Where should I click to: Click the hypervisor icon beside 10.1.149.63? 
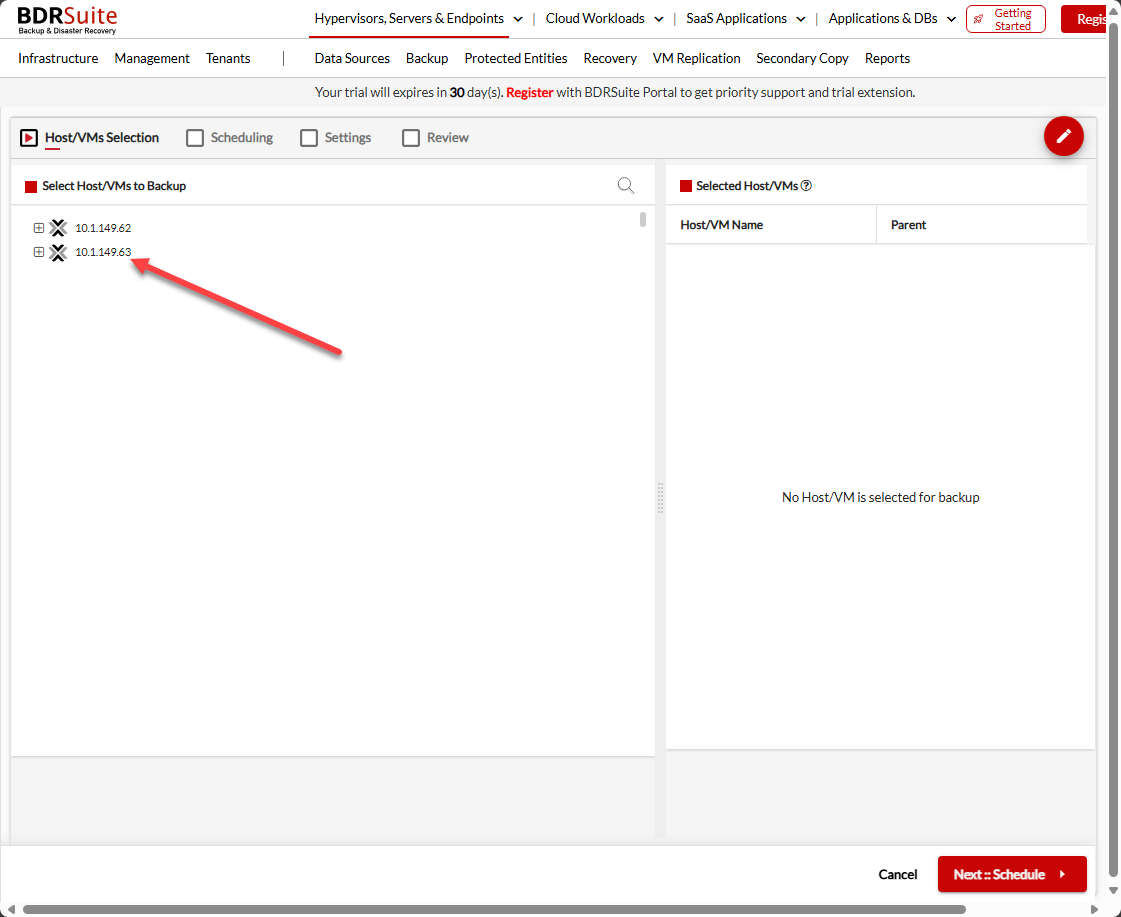(57, 252)
